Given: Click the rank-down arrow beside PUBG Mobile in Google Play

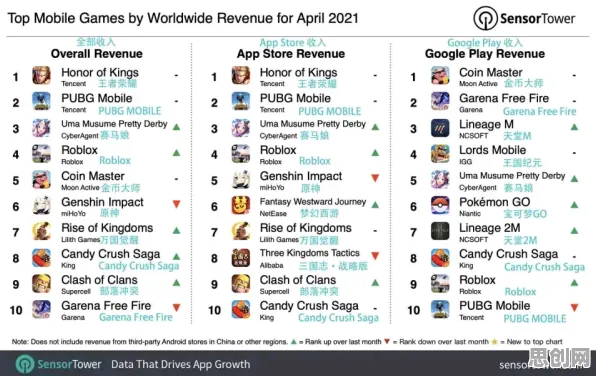Looking at the screenshot, I should [574, 307].
